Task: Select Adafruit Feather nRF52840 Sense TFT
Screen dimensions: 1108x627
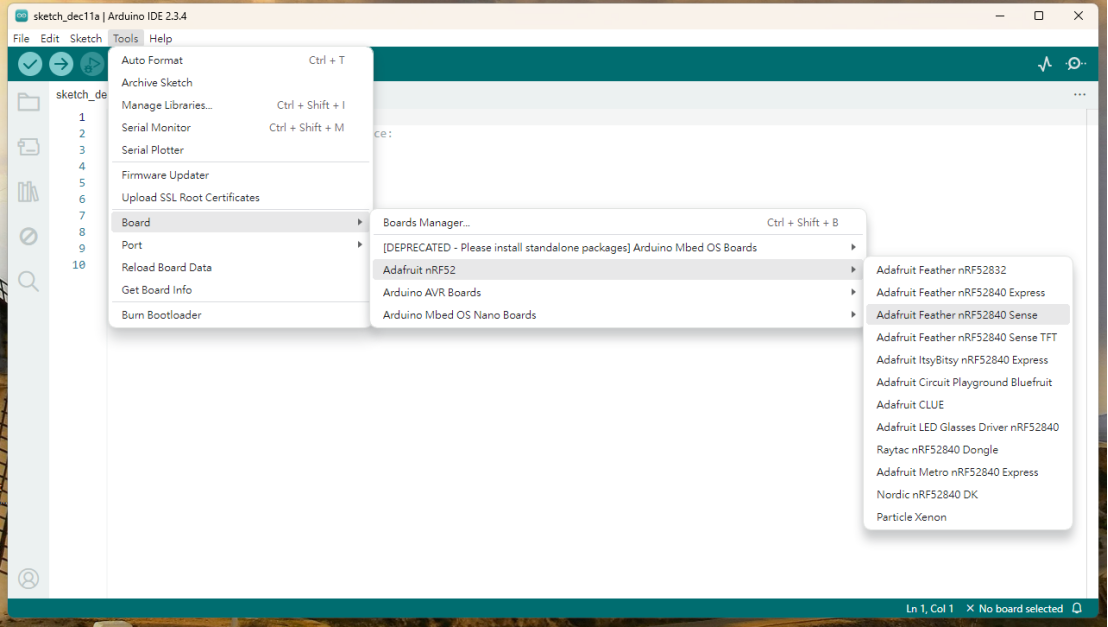Action: click(x=968, y=338)
